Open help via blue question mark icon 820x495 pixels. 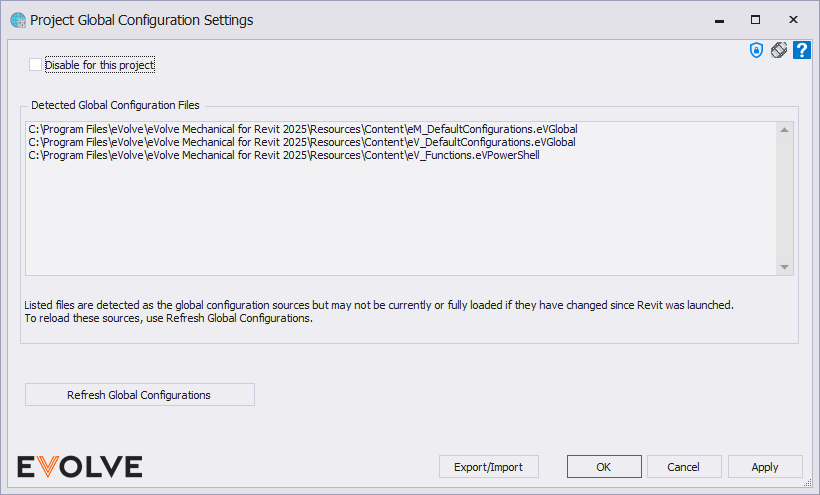point(802,50)
